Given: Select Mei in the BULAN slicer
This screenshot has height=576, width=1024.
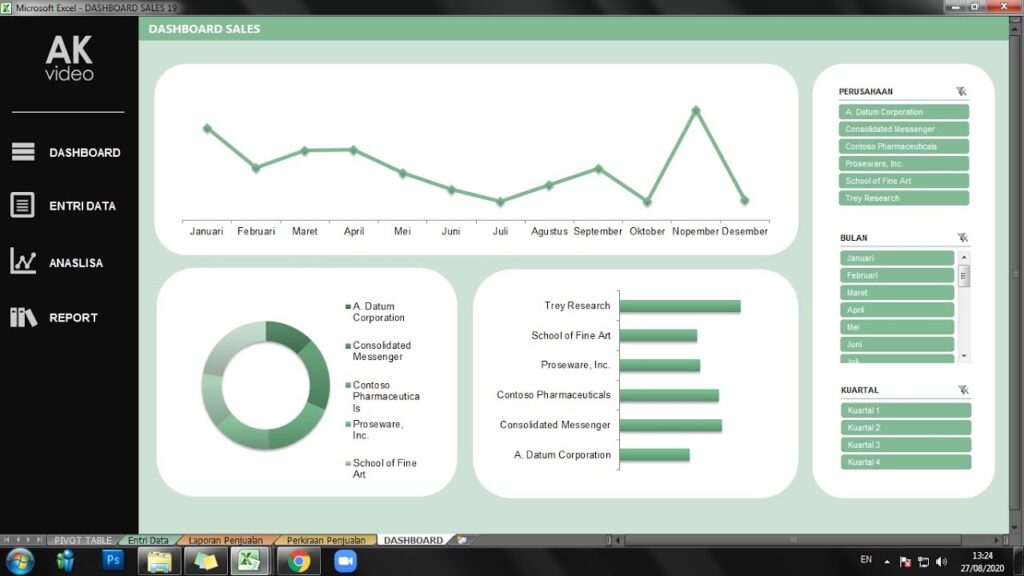Looking at the screenshot, I should 897,327.
